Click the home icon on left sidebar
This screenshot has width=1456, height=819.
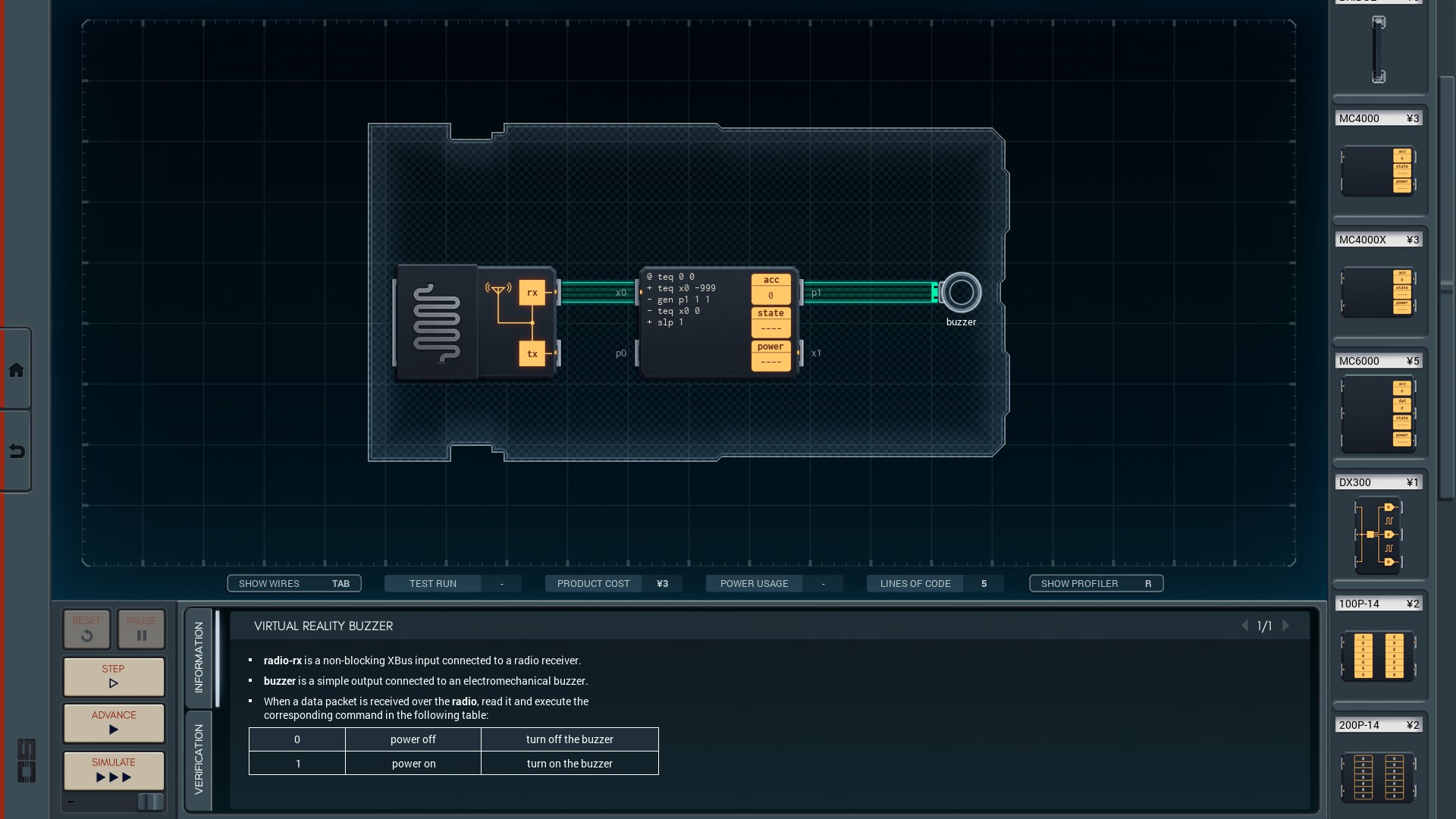point(16,370)
